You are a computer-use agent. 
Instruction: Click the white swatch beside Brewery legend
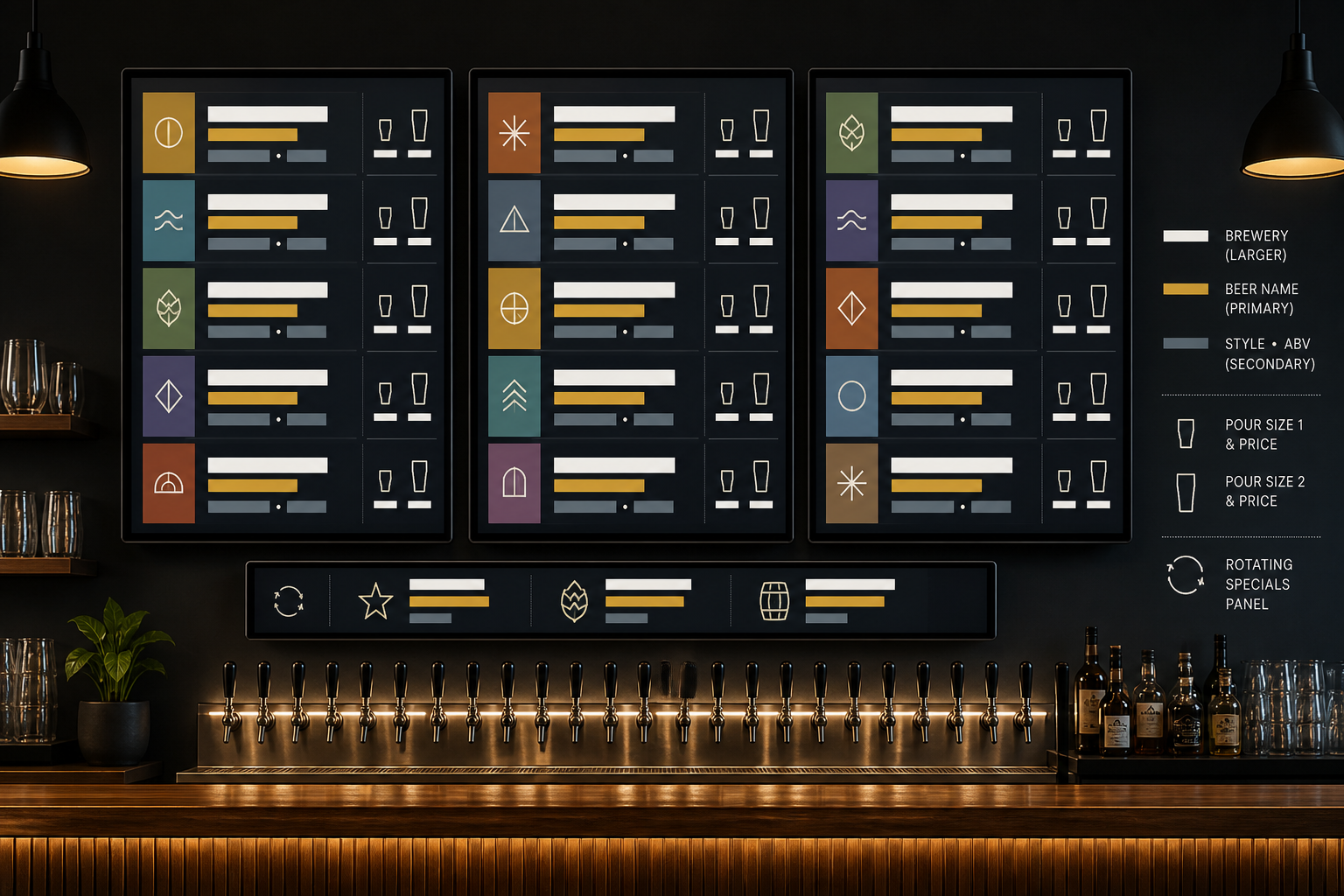[x=1186, y=236]
